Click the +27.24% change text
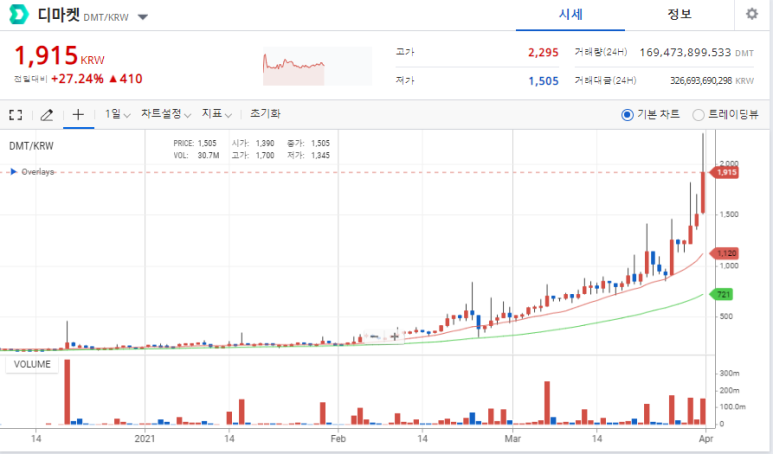The image size is (773, 454). pos(77,79)
